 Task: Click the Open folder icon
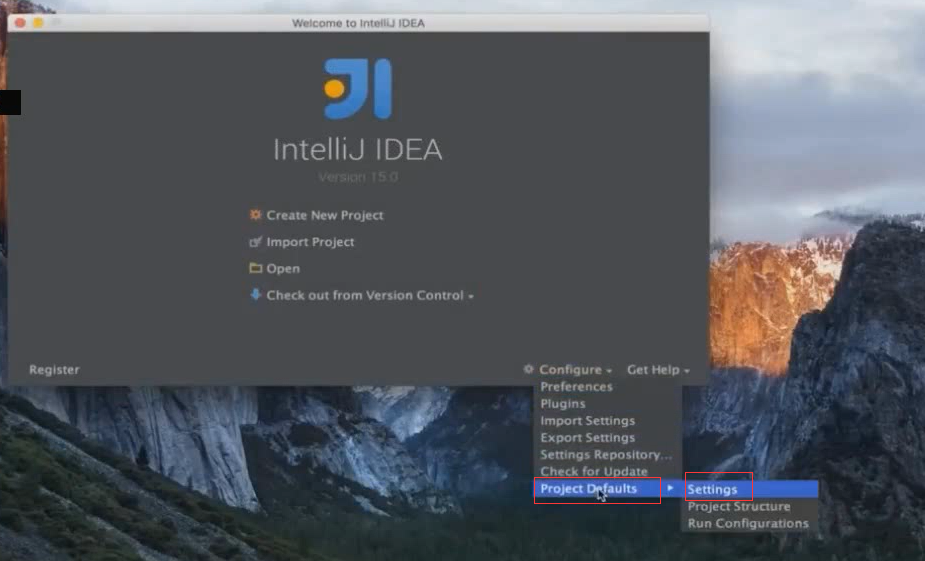(255, 268)
